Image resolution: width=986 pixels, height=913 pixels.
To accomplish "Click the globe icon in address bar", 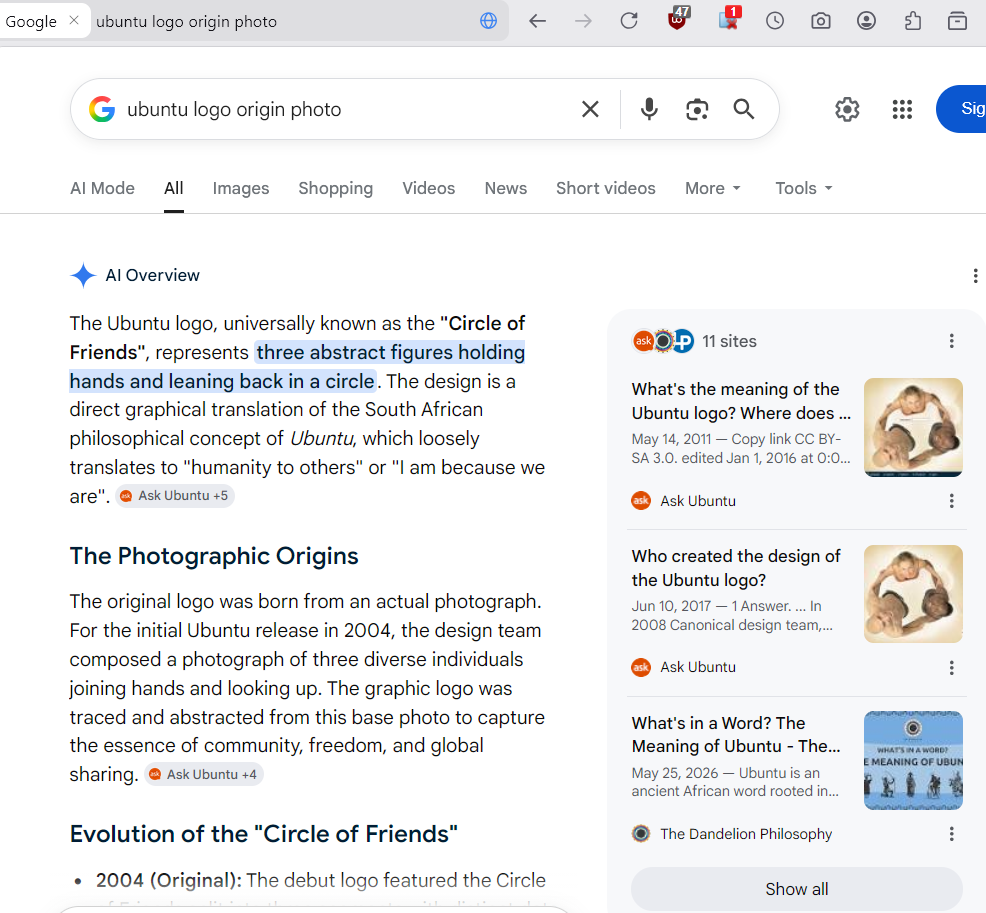I will tap(489, 21).
